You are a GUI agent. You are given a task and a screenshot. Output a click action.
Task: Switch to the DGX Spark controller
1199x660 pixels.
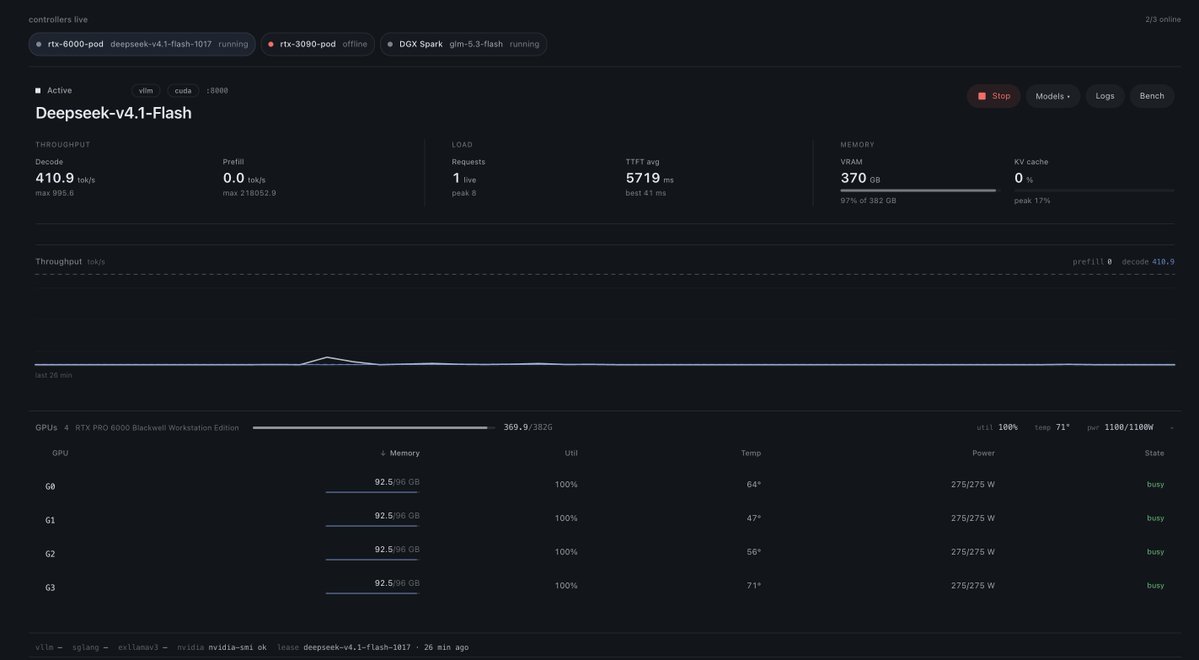pos(463,44)
